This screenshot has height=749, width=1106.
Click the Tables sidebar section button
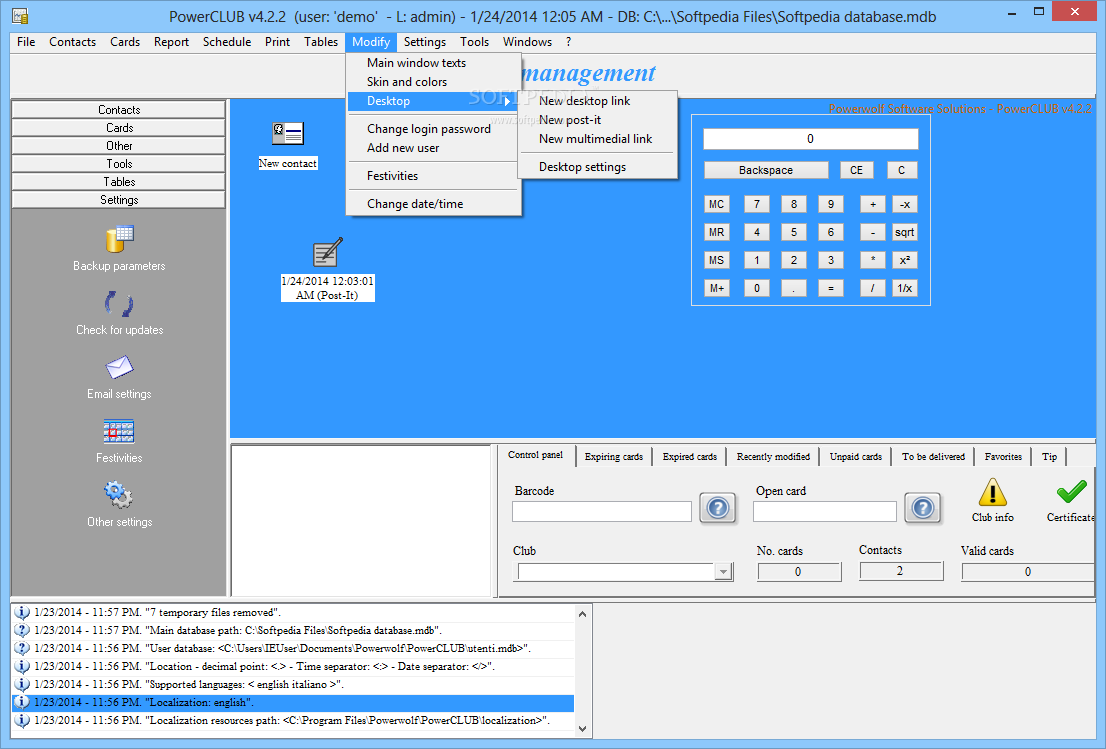118,181
